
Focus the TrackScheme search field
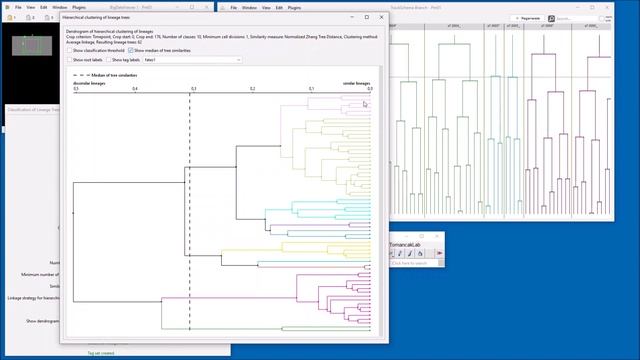click(x=576, y=18)
